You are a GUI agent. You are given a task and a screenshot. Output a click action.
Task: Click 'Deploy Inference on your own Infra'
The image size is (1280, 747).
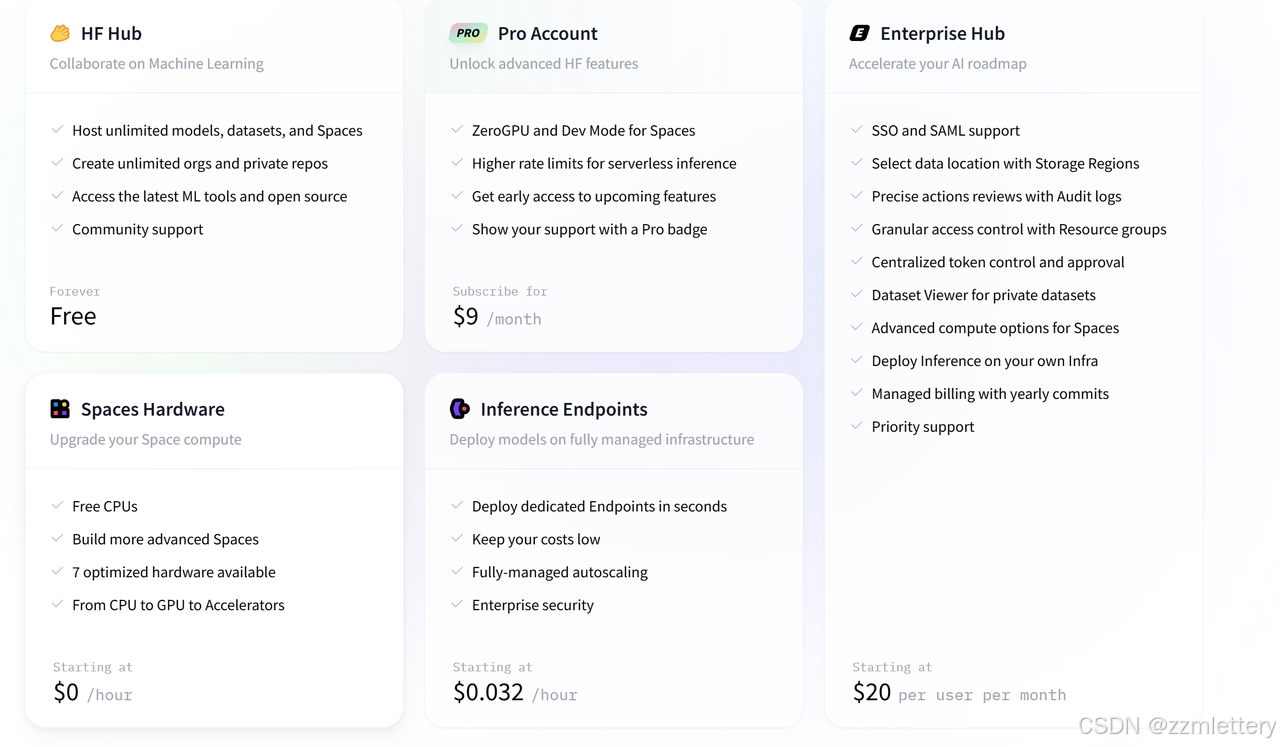(x=985, y=361)
